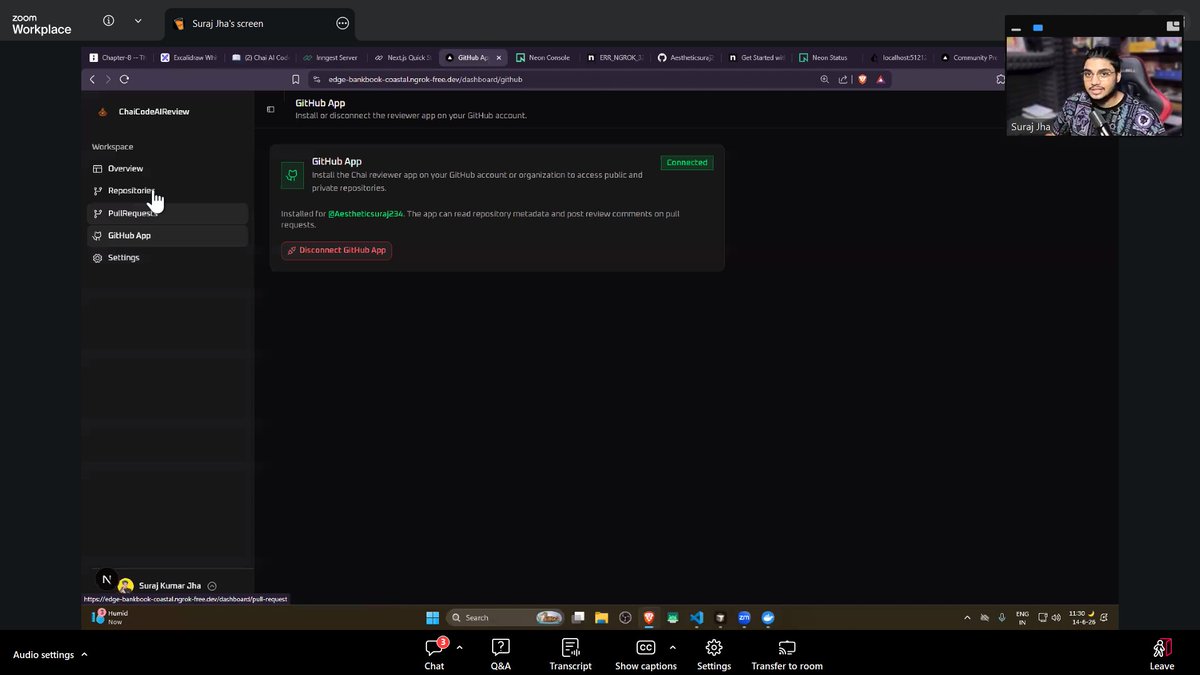
Task: Open Audio settings menu
Action: (51, 655)
